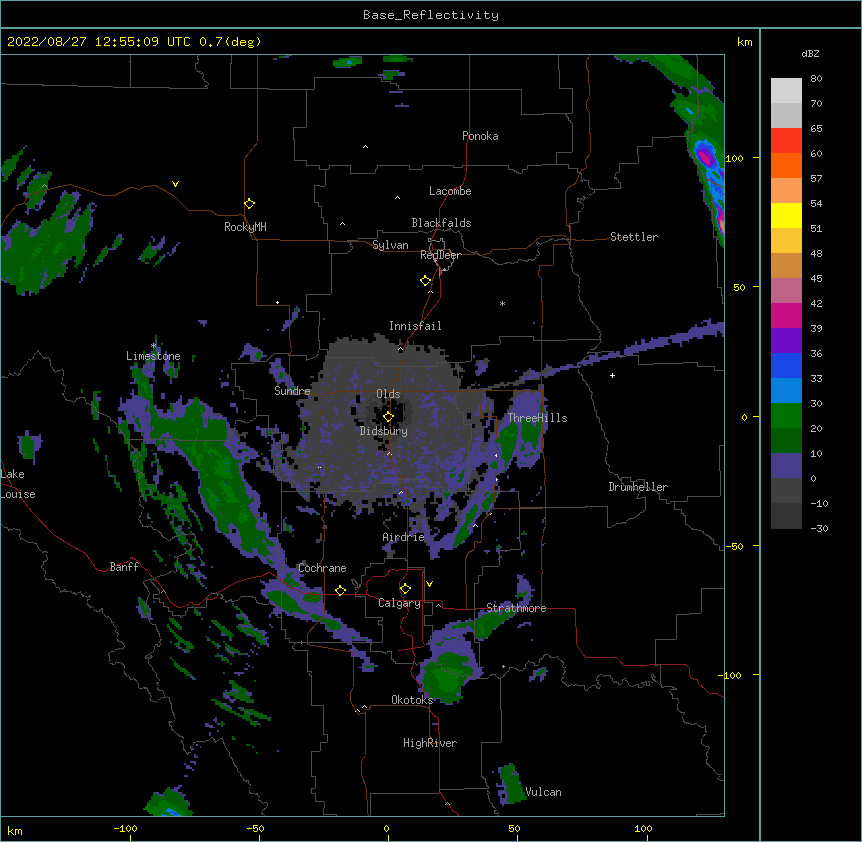This screenshot has width=862, height=842.
Task: Click the white asterisk marker east of Innisfail
Action: click(502, 303)
